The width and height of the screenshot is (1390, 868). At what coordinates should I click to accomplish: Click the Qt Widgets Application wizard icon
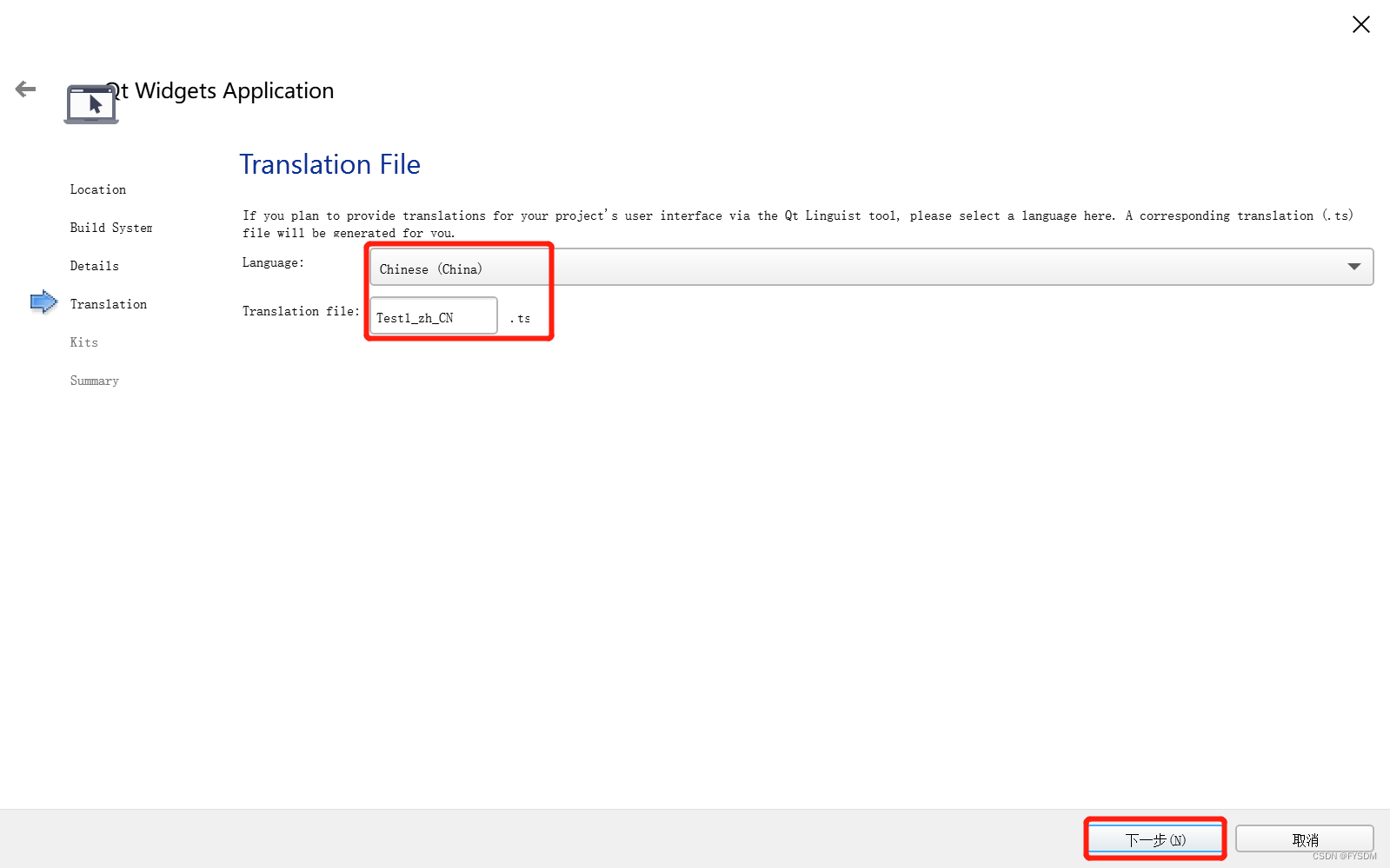tap(91, 104)
